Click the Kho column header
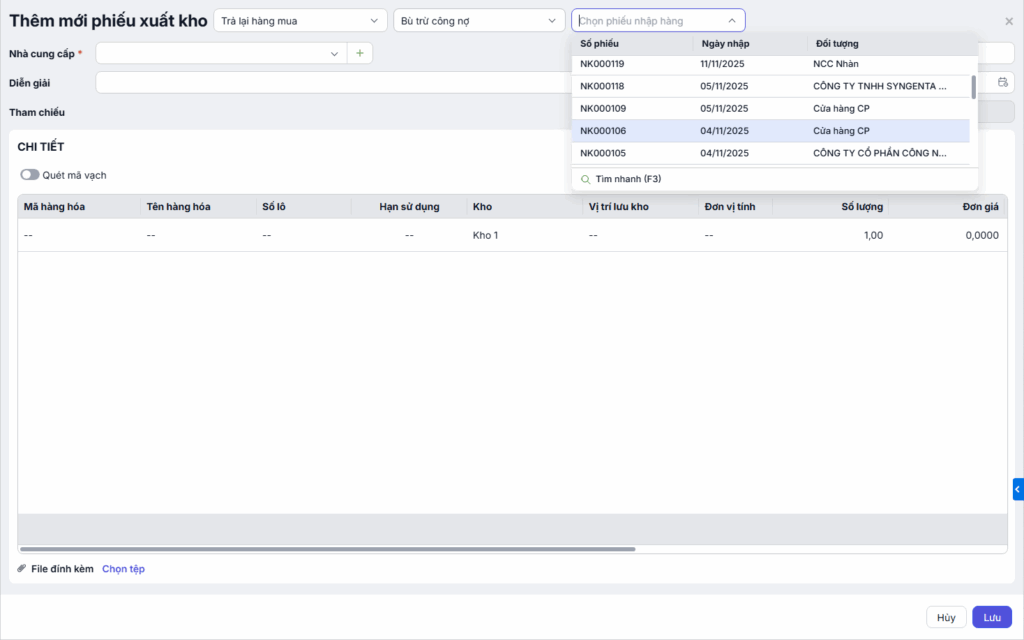1024x640 pixels. (524, 206)
